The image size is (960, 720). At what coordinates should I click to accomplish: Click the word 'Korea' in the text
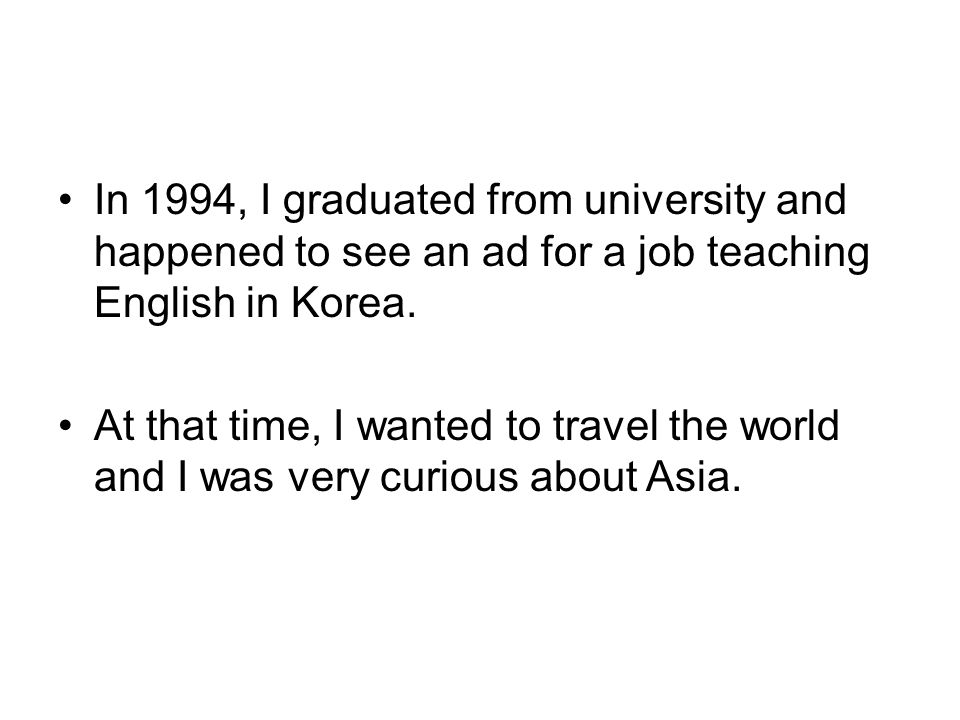348,302
